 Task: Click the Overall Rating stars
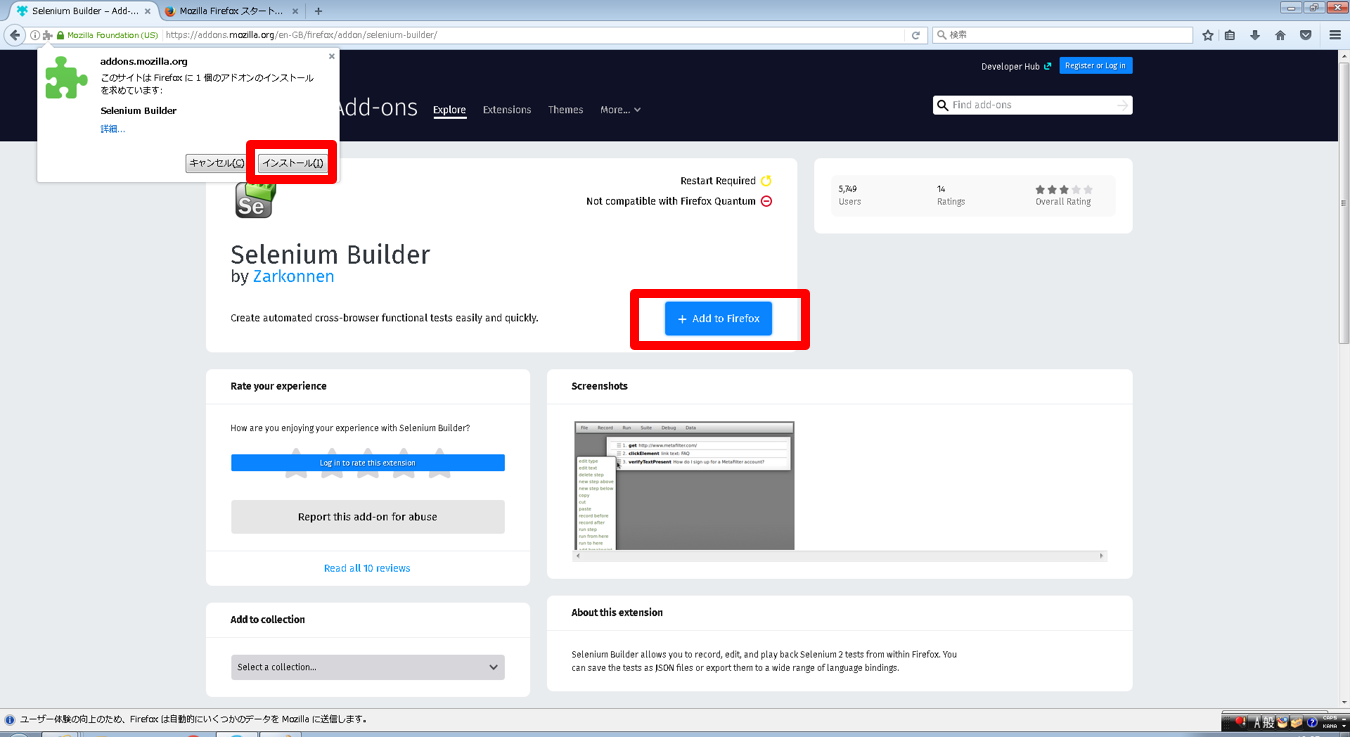(x=1064, y=189)
